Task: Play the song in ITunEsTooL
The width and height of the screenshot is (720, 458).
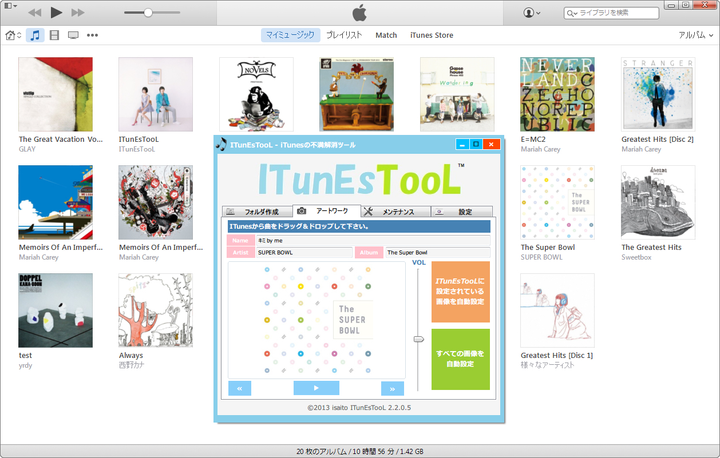Action: (316, 388)
